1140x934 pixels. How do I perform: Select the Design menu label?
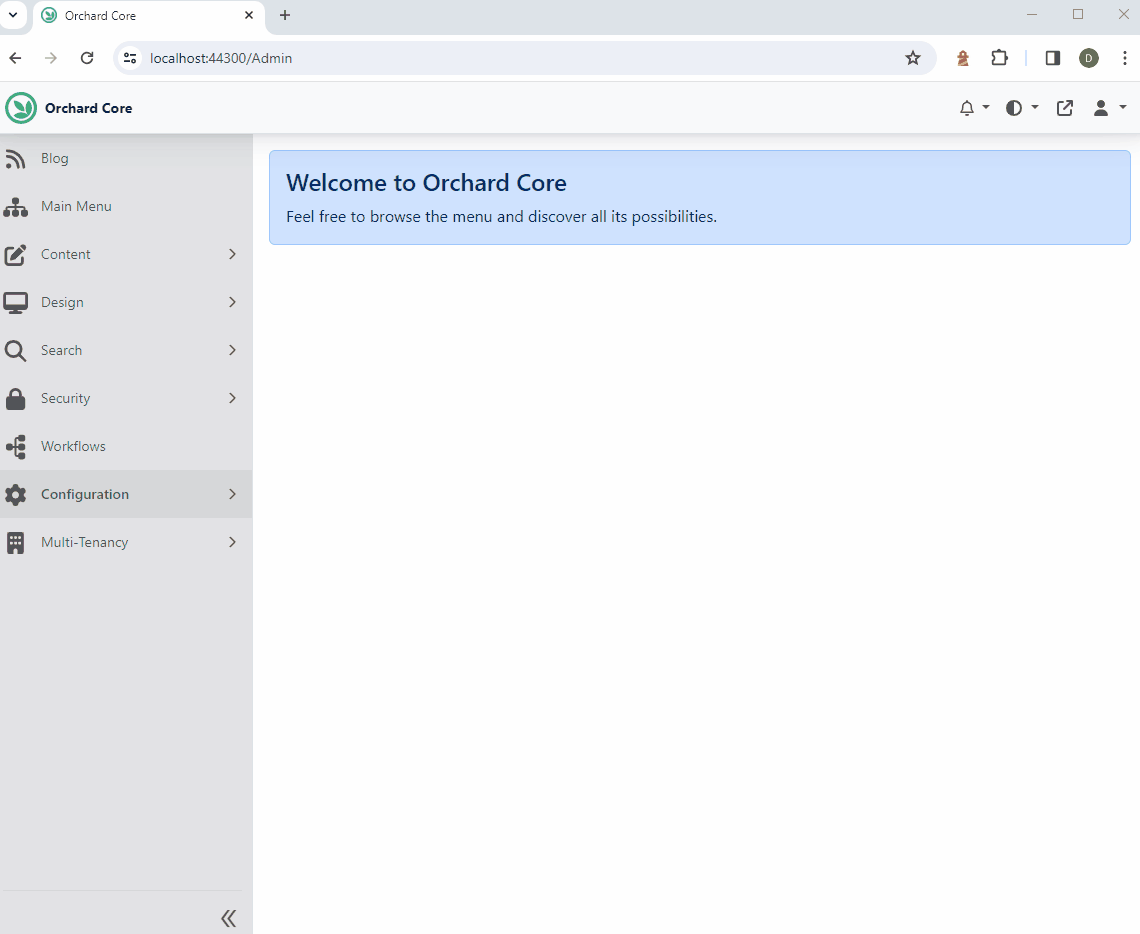pos(62,302)
